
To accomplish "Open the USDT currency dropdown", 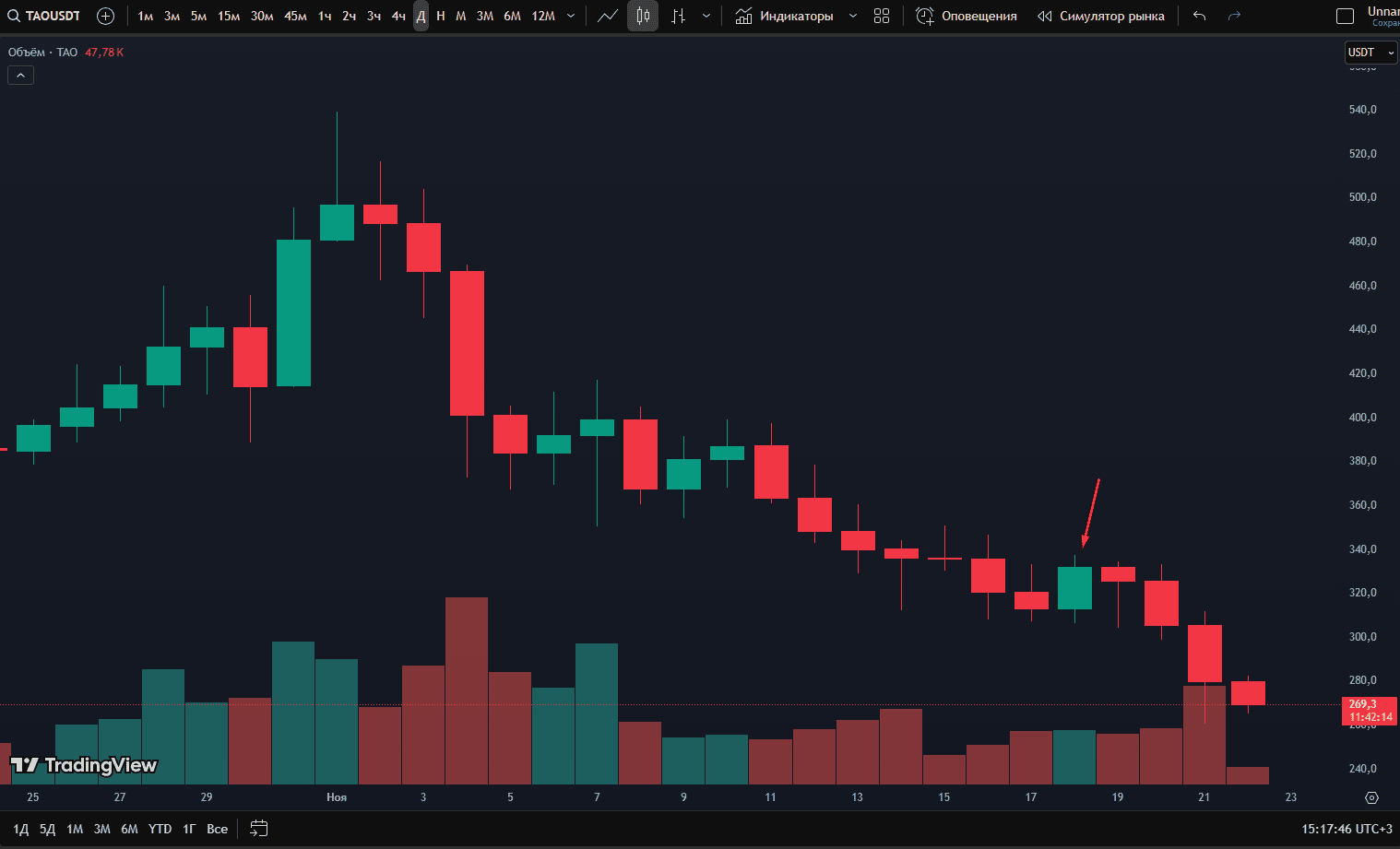I will pos(1370,53).
